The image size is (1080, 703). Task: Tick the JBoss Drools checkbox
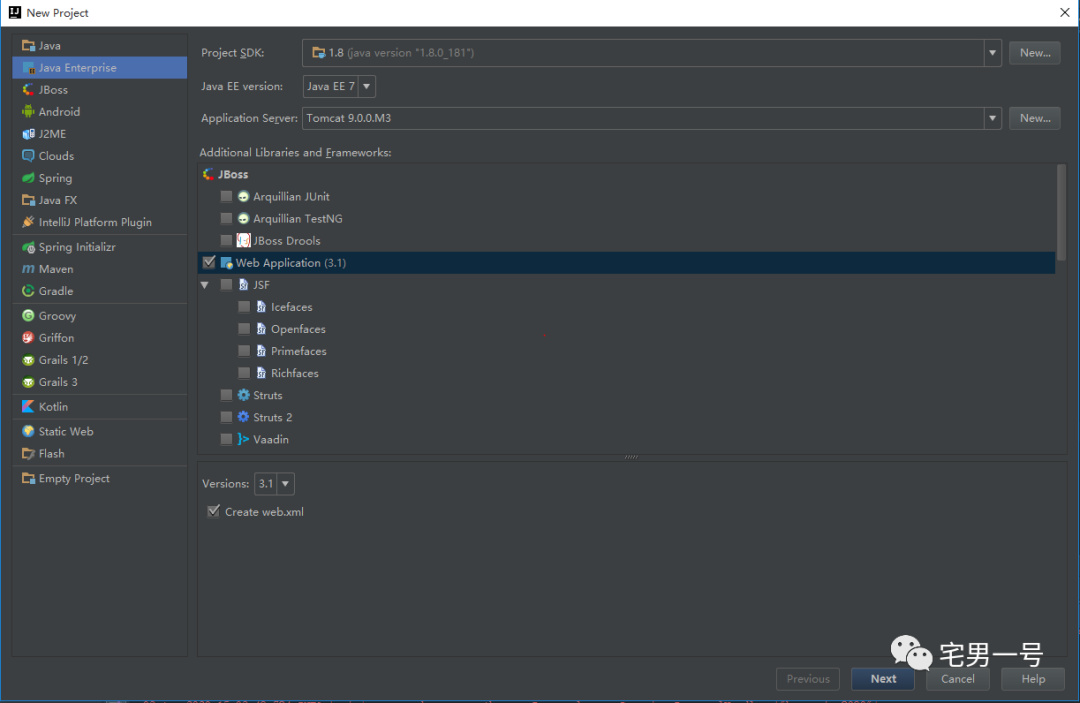point(226,240)
